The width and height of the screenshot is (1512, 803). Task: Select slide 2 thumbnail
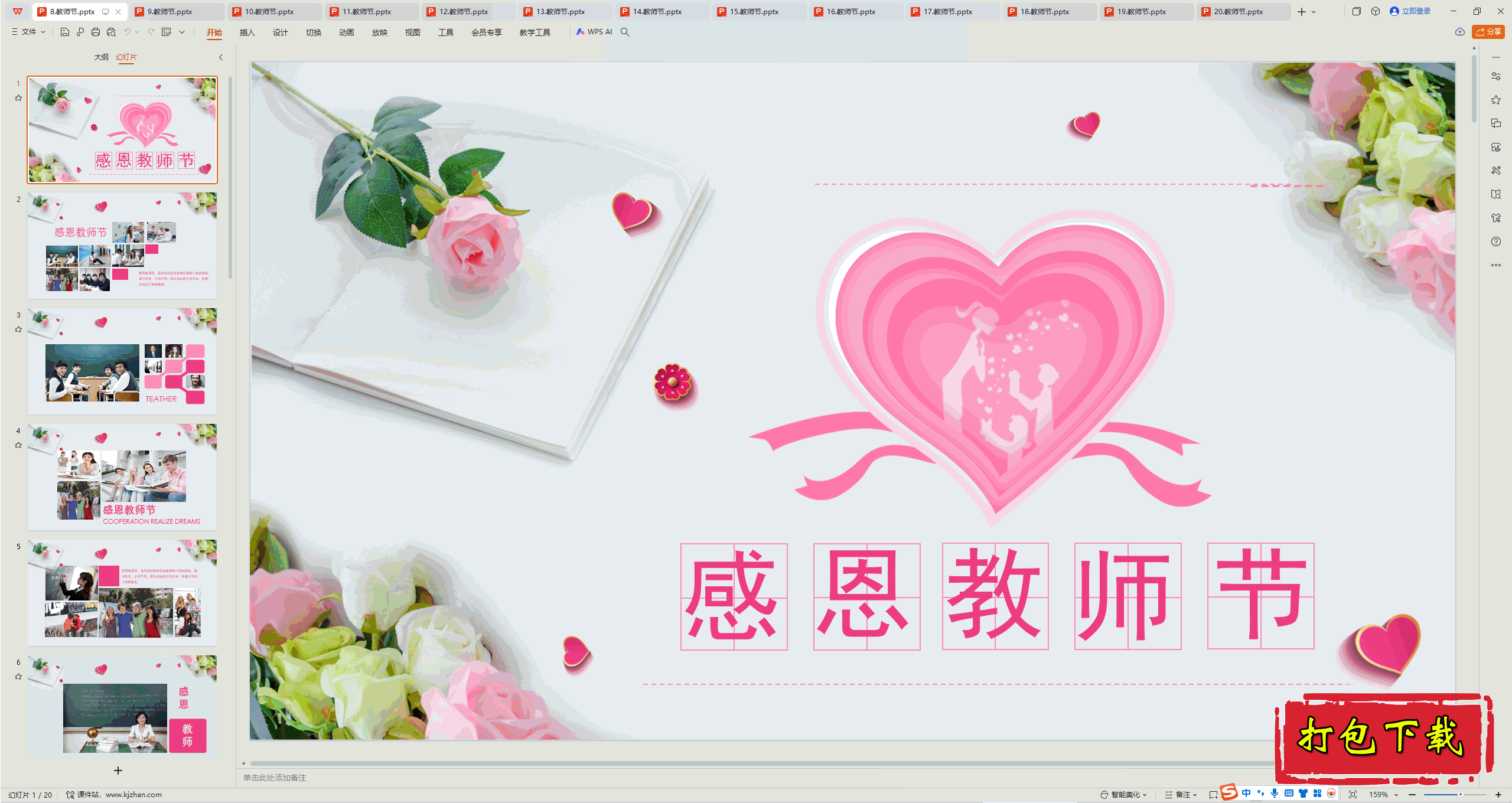pyautogui.click(x=122, y=246)
